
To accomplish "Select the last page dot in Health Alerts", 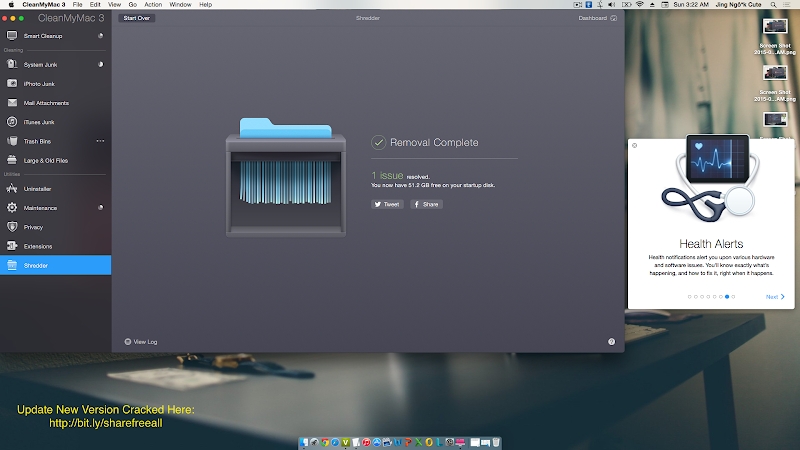I will point(733,296).
